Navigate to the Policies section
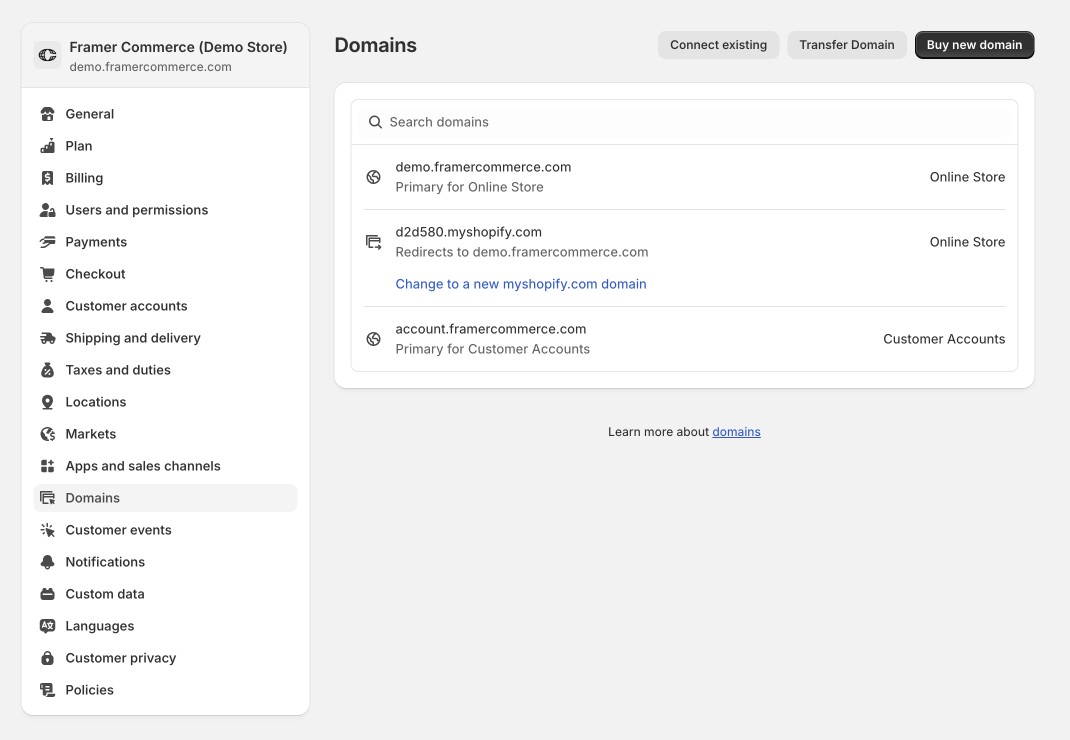This screenshot has height=740, width=1070. [90, 690]
